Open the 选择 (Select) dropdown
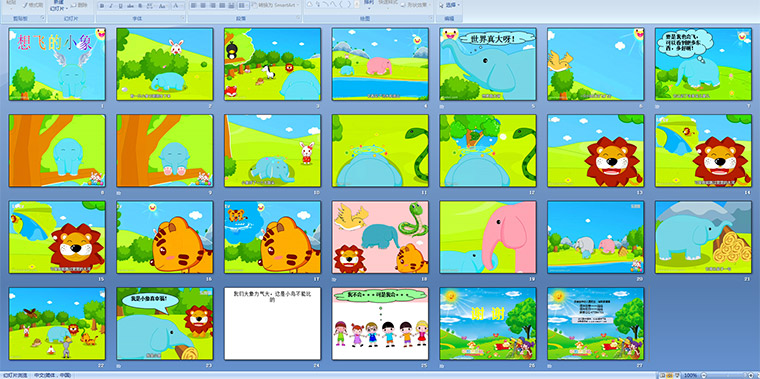 [x=450, y=5]
